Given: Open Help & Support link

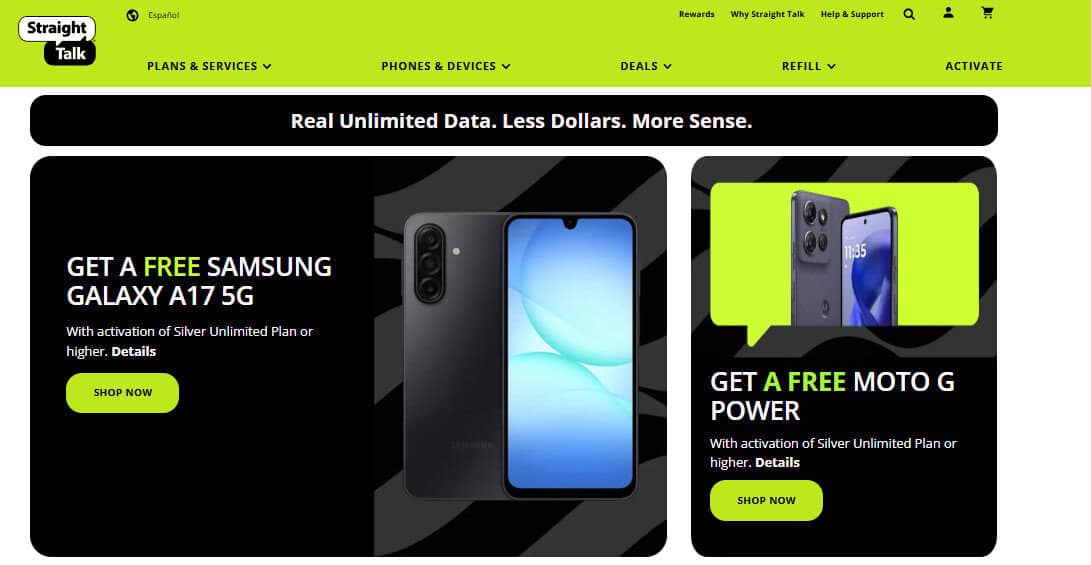Looking at the screenshot, I should (852, 14).
